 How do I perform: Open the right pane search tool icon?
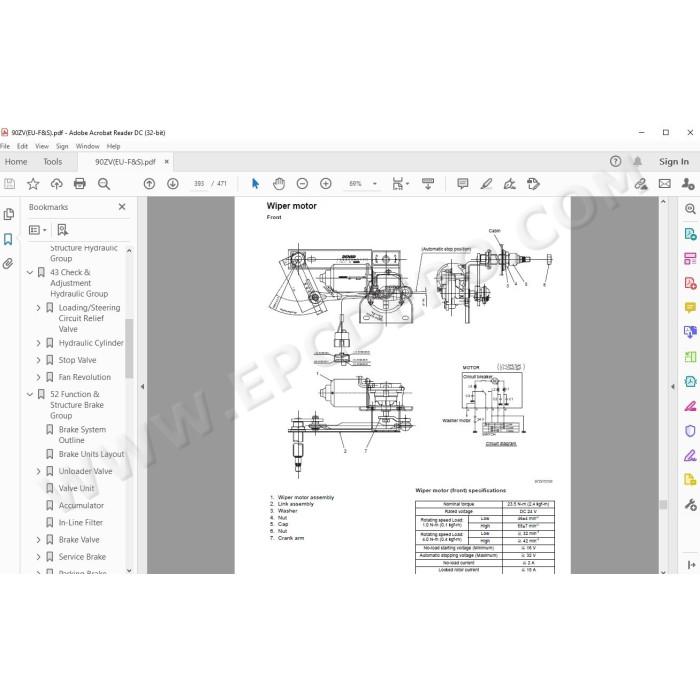[x=690, y=208]
